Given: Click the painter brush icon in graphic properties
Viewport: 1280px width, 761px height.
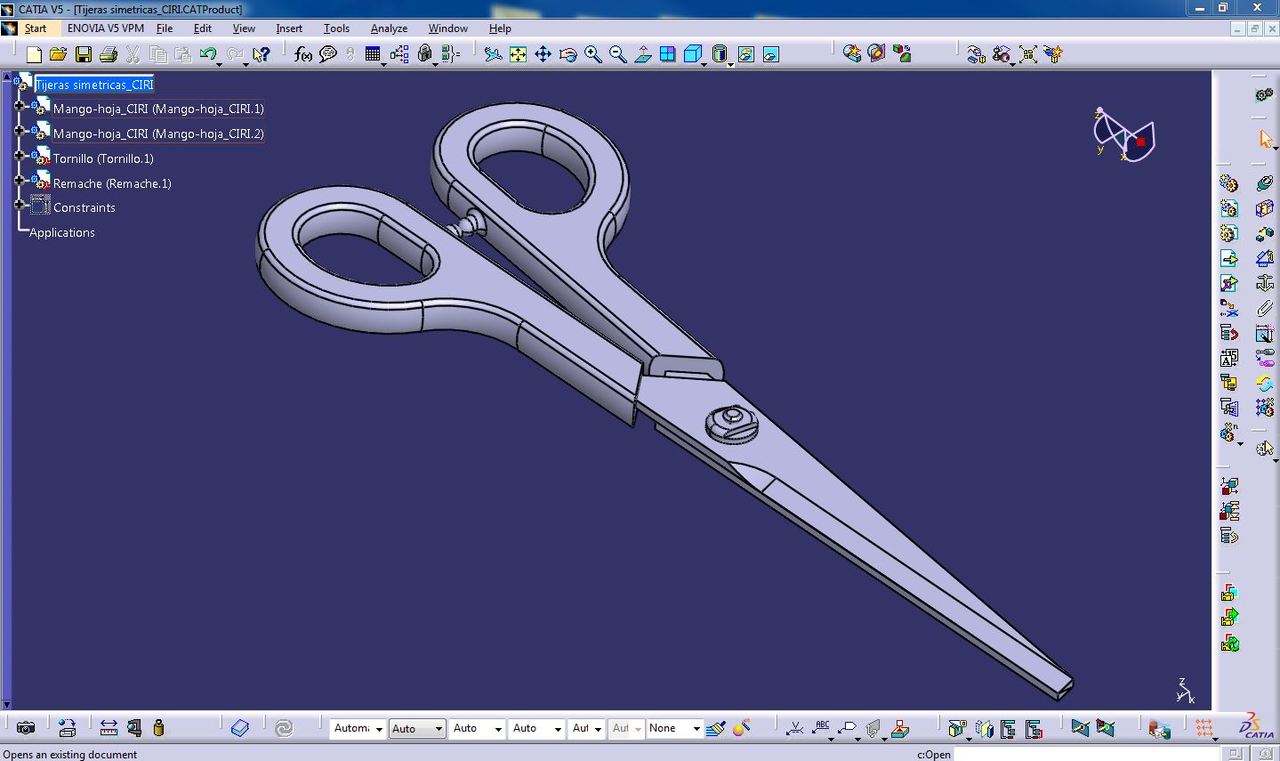Looking at the screenshot, I should (715, 728).
